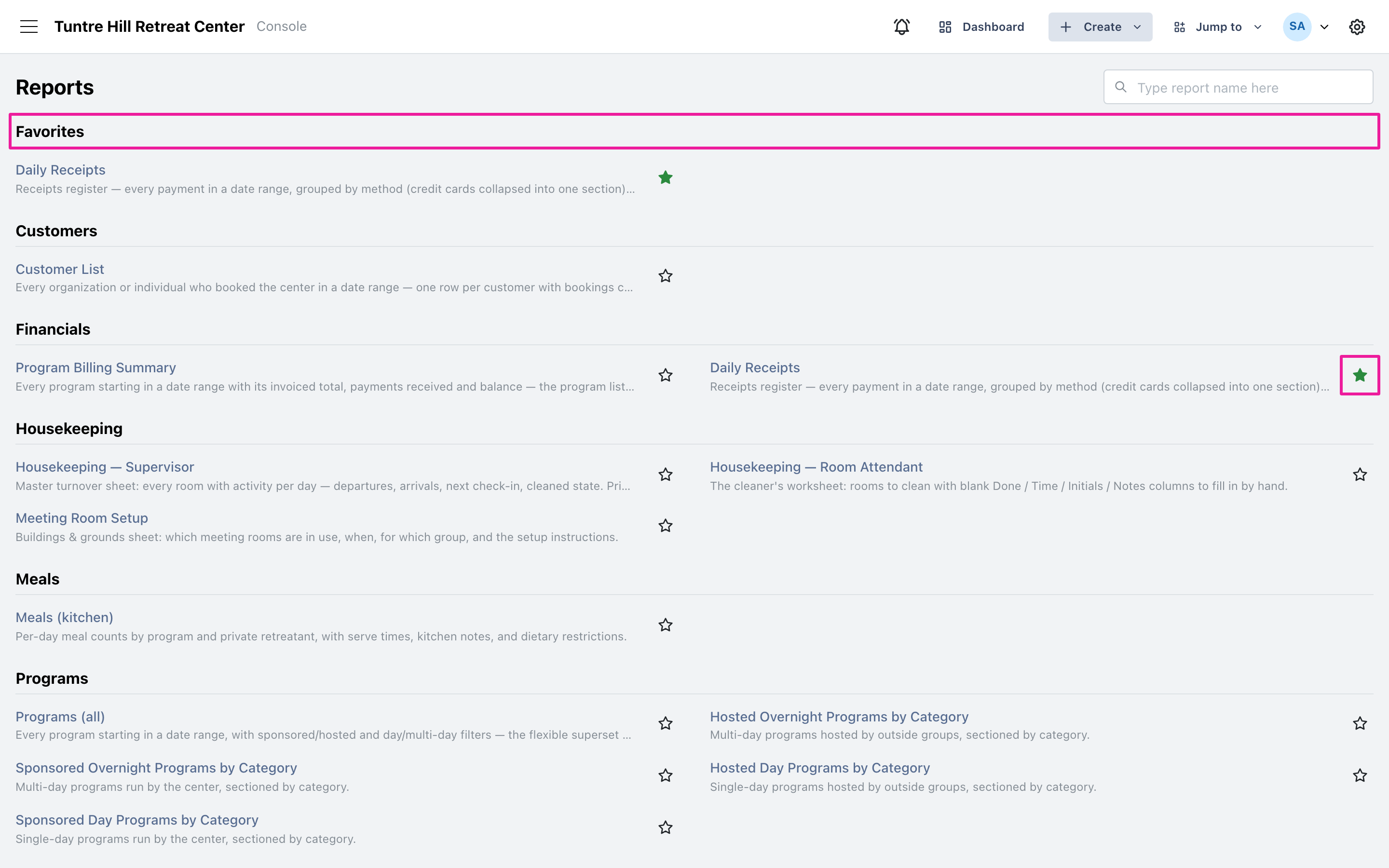The image size is (1389, 868).
Task: Open Program Billing Summary report
Action: 96,367
